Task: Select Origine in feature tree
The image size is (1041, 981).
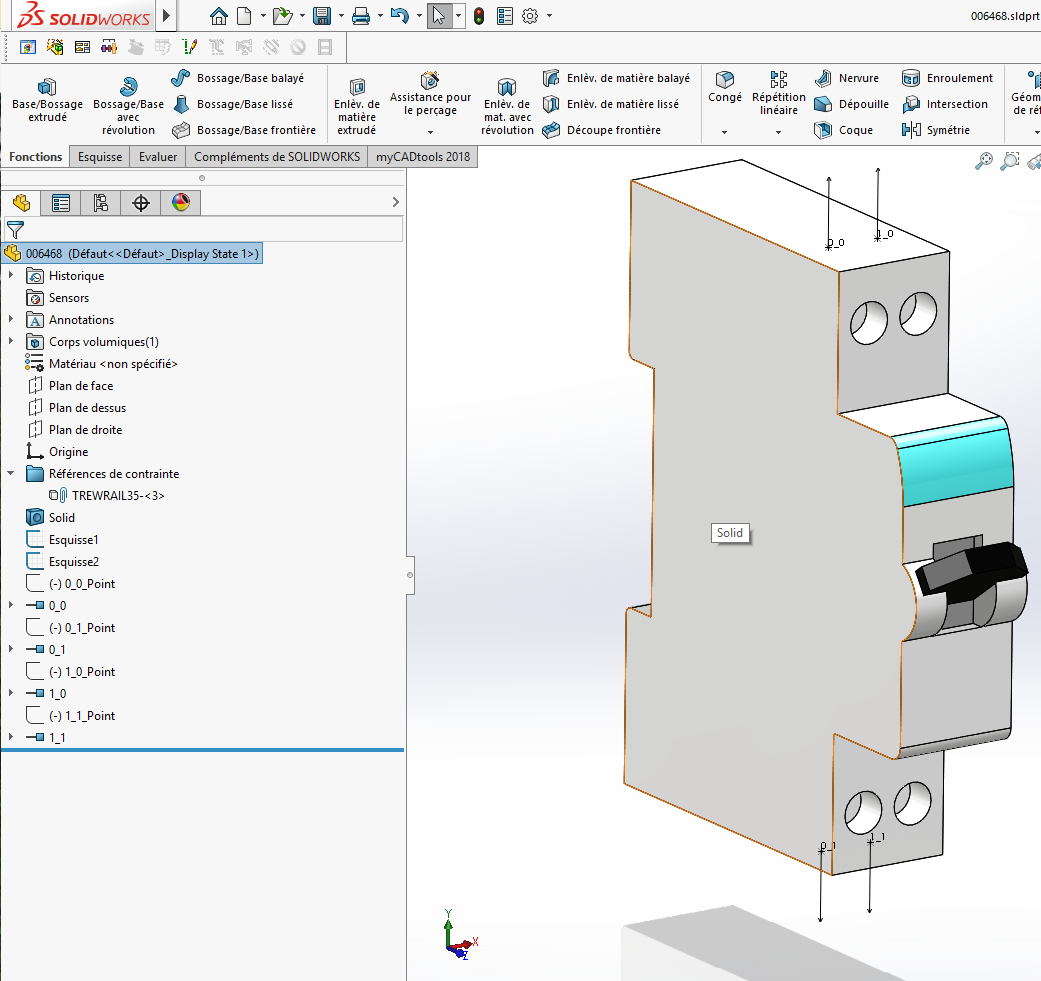Action: click(x=68, y=451)
